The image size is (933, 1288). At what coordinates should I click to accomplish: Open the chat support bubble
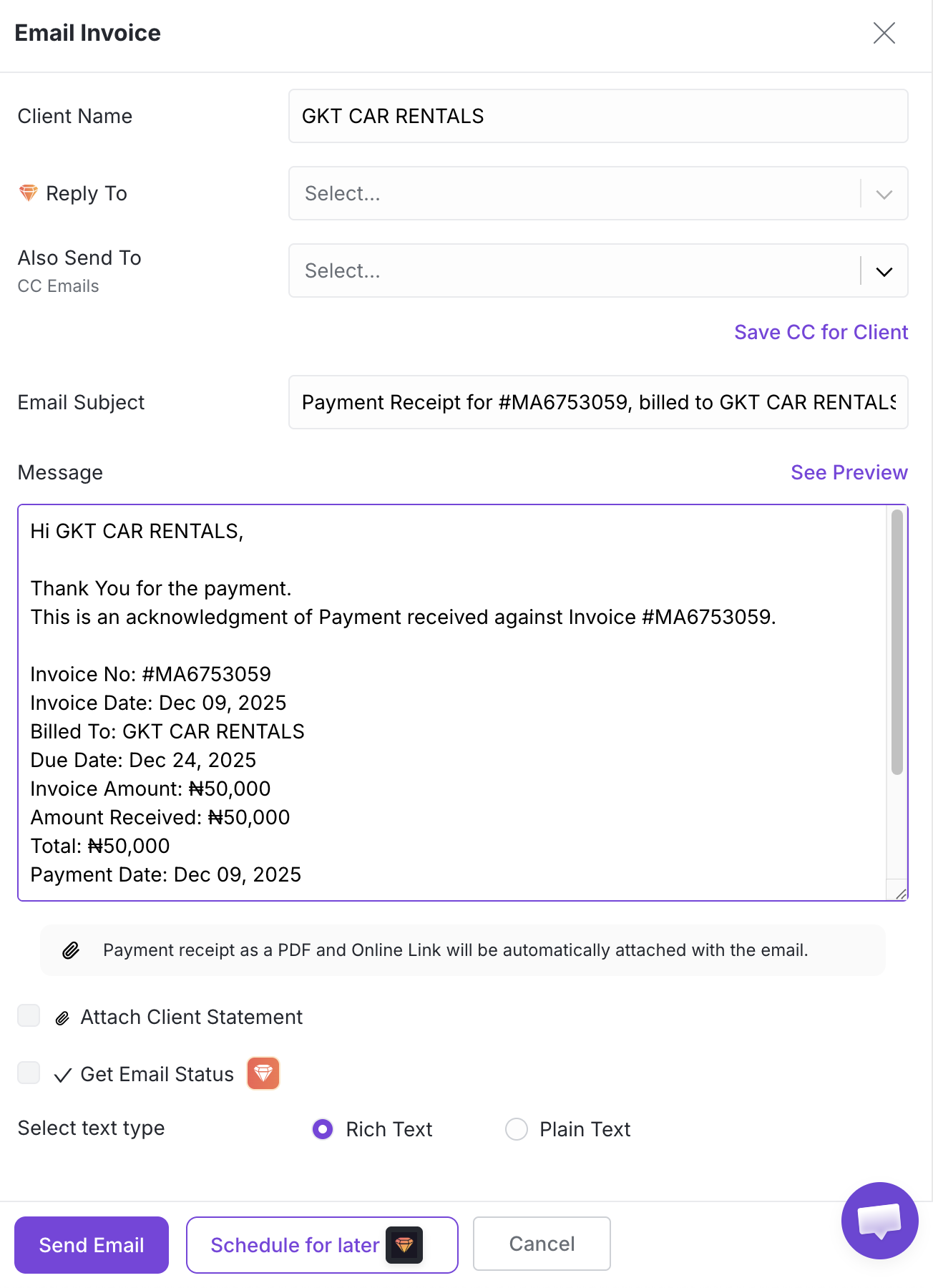pos(879,1221)
